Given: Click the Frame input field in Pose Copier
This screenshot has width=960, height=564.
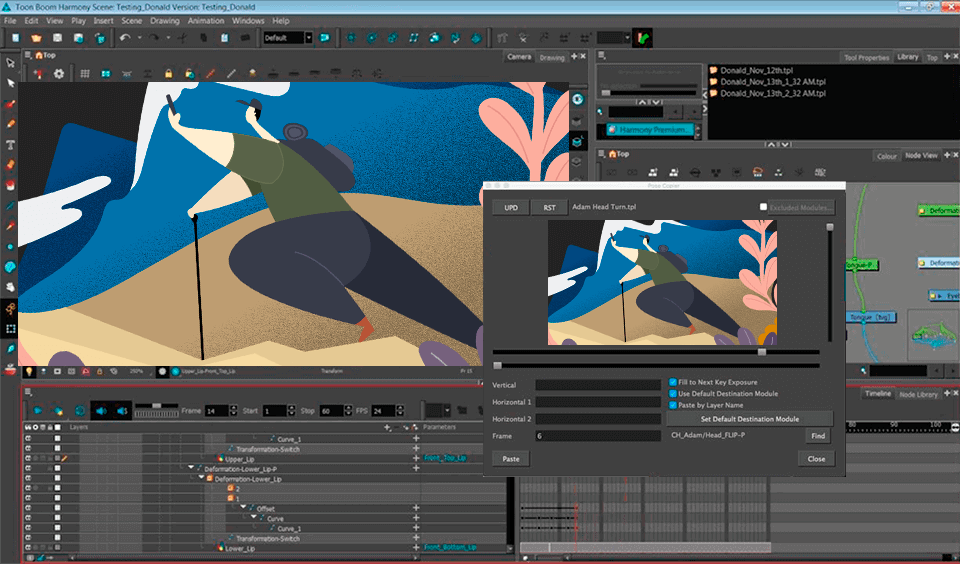Looking at the screenshot, I should click(597, 436).
